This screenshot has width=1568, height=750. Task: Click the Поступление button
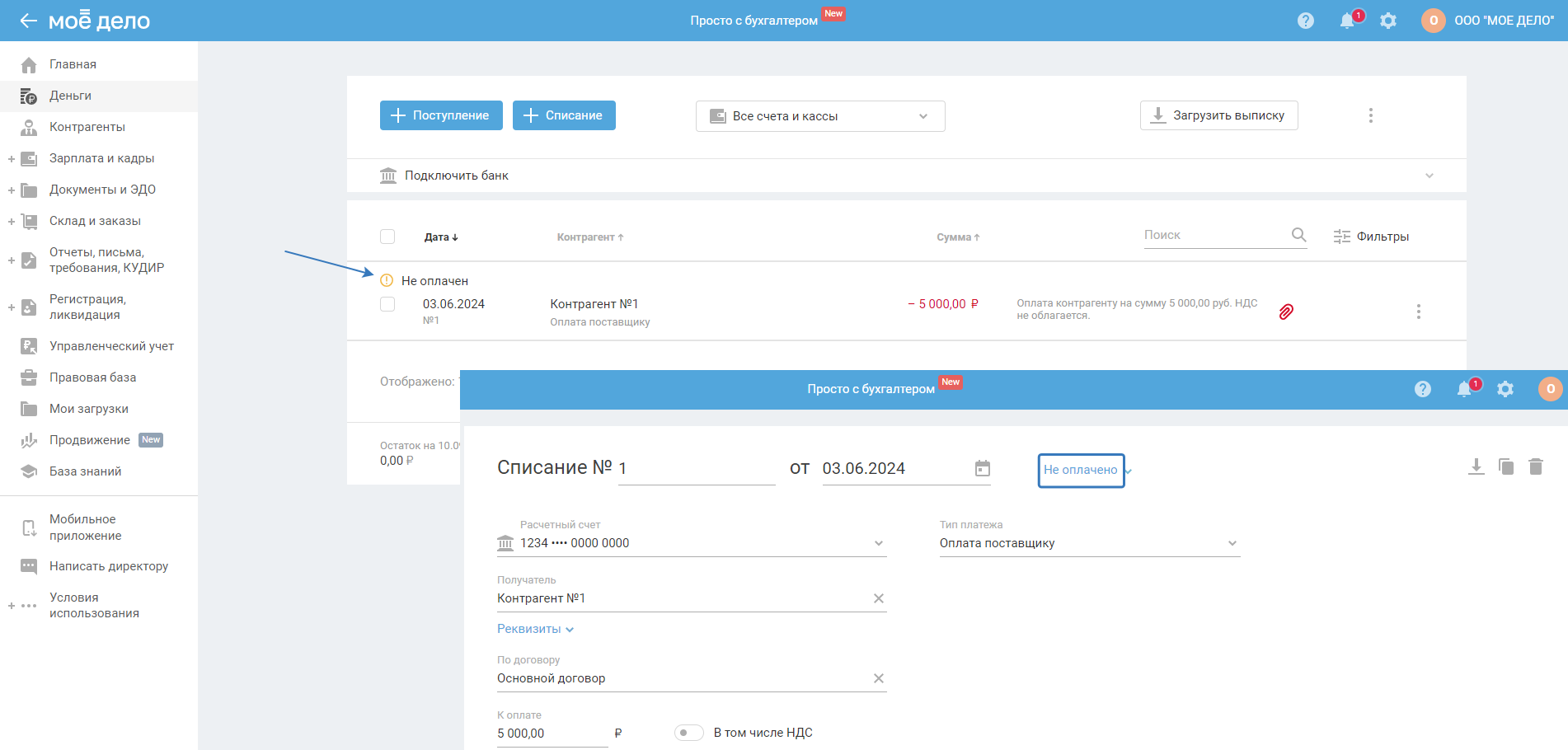[440, 115]
